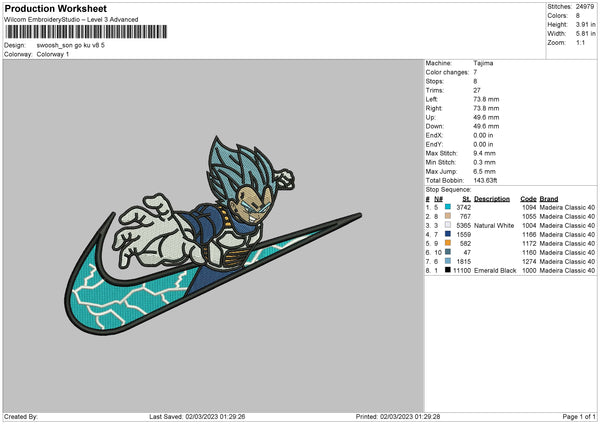
Task: Click the navy blue swatch for code 1166
Action: pos(448,234)
